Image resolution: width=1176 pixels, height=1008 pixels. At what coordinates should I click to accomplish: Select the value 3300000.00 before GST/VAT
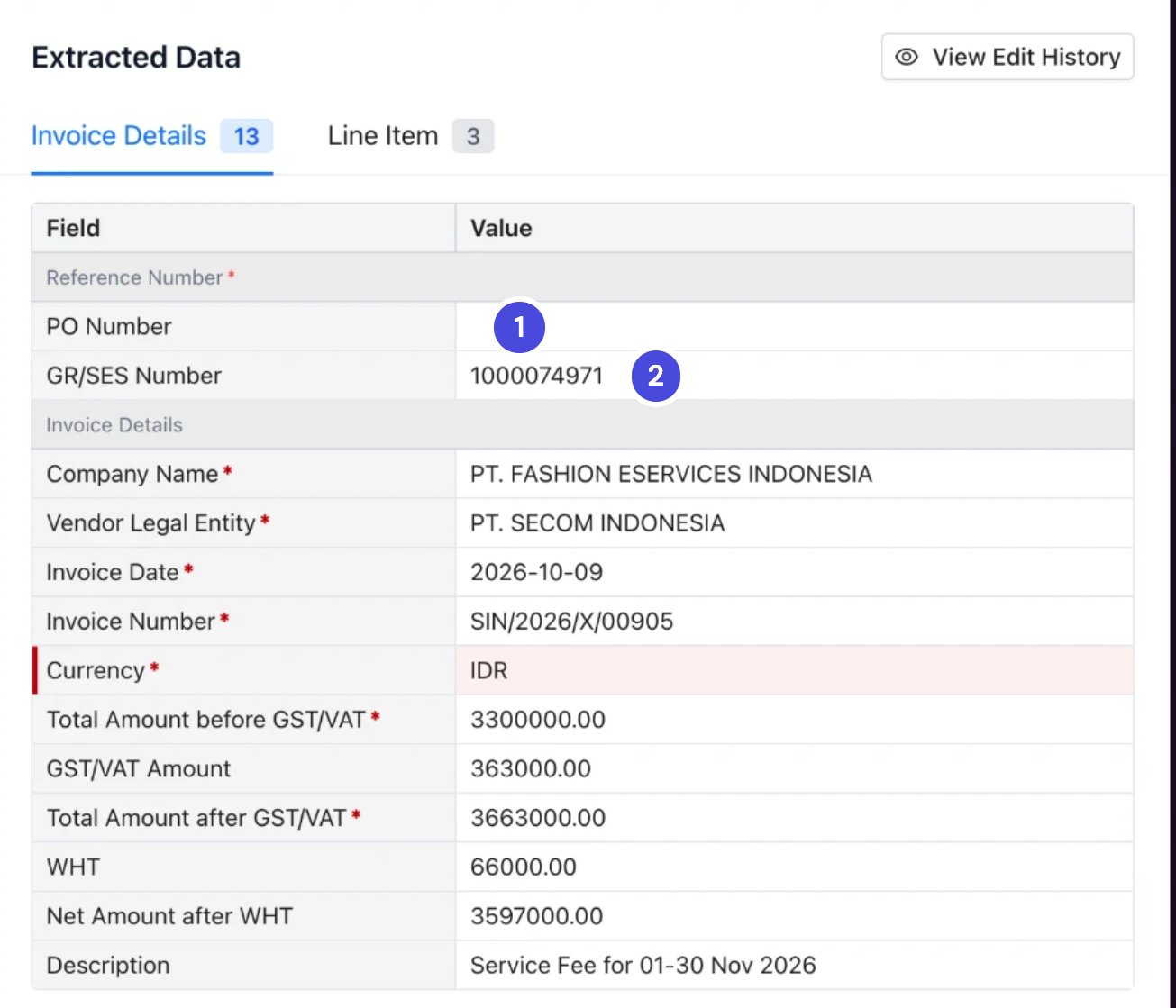[538, 720]
